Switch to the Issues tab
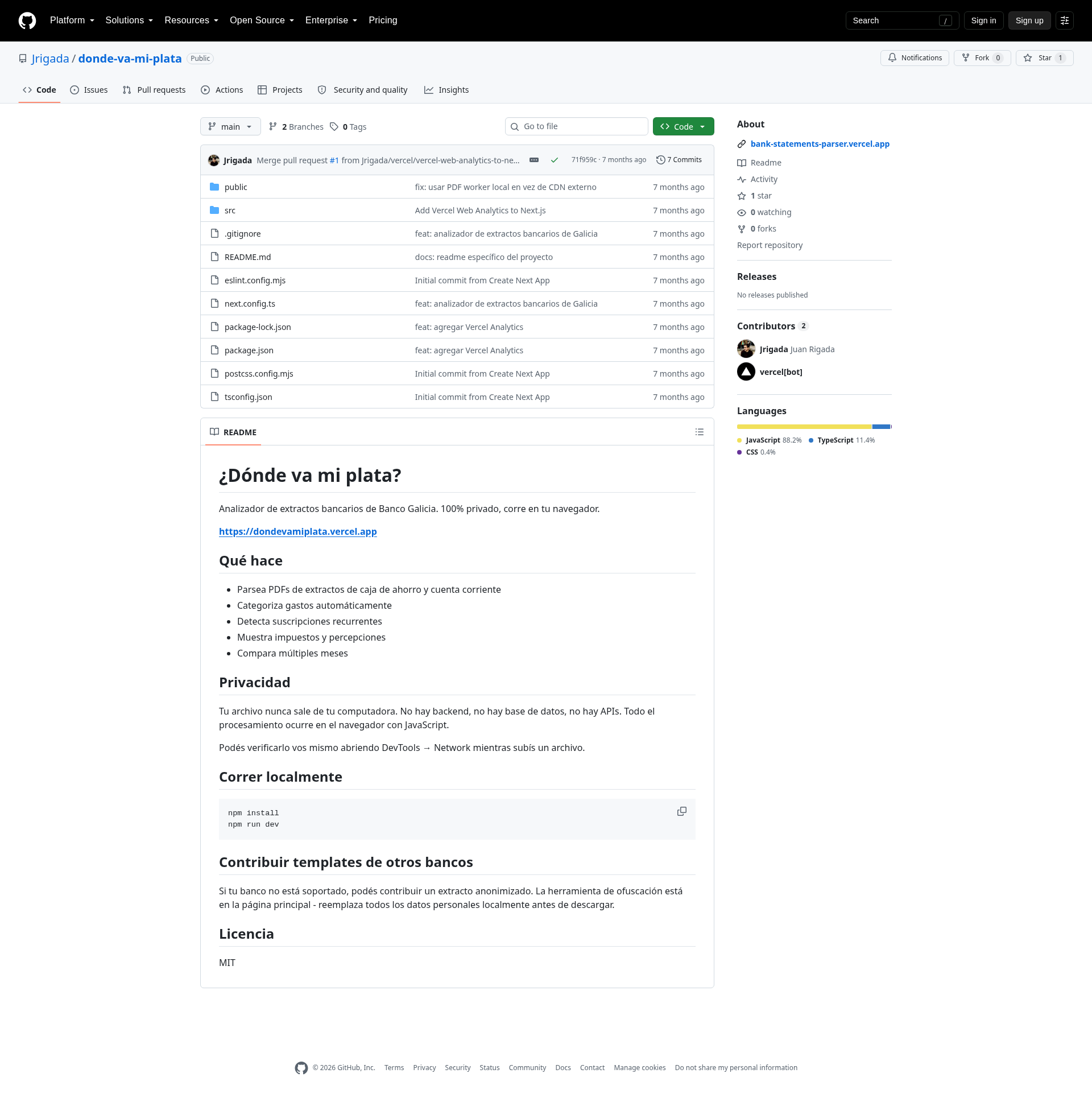The image size is (1092, 1098). (x=89, y=90)
